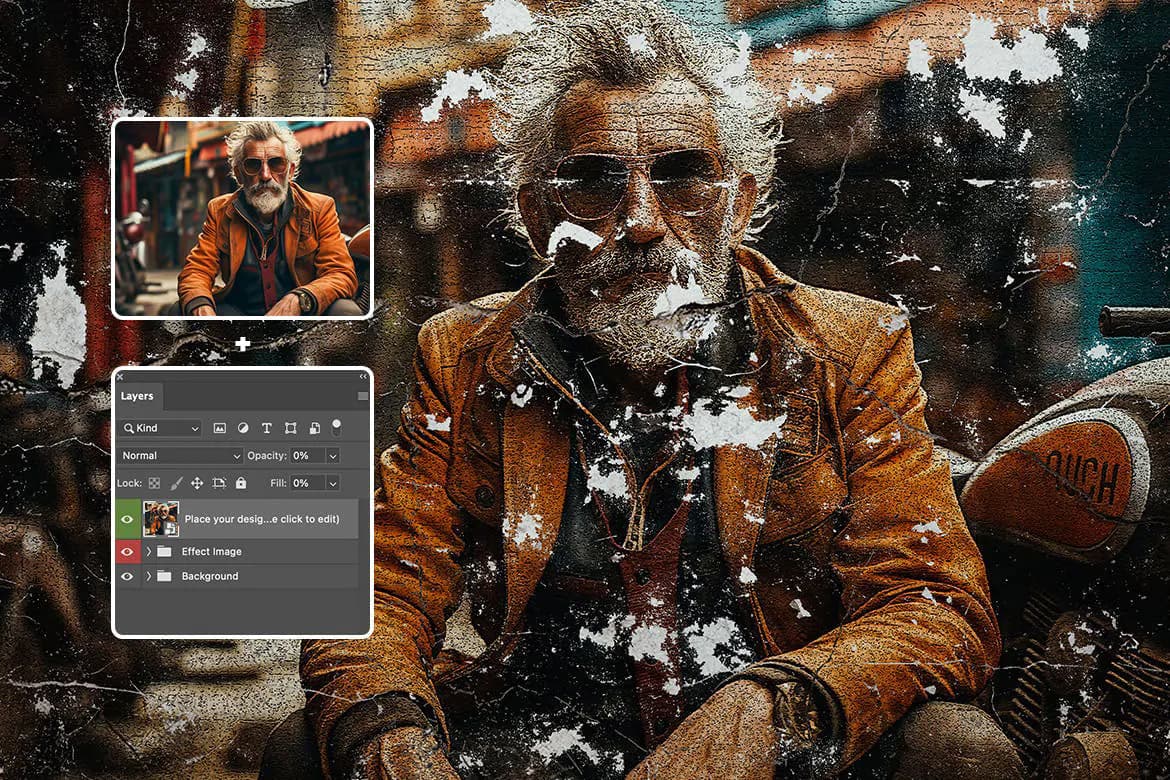Hide the Place your design layer
Screen dimensions: 1170x780
[x=127, y=520]
